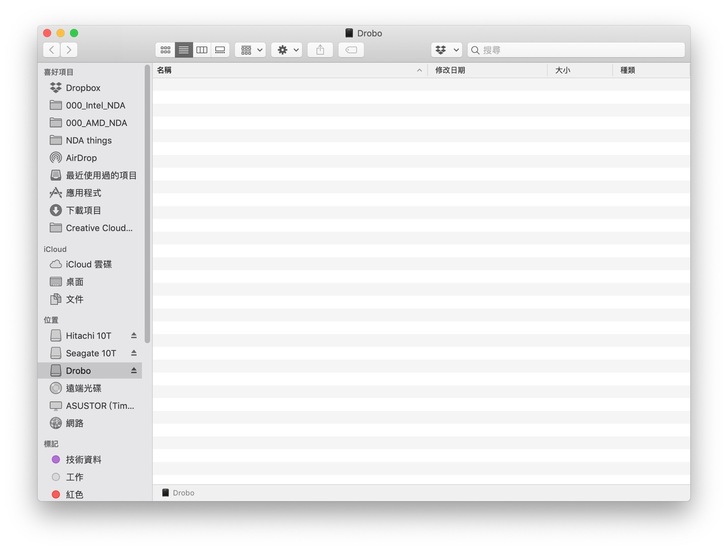Viewport: 728px width, 551px height.
Task: Open Dropbox in the sidebar
Action: [x=90, y=88]
